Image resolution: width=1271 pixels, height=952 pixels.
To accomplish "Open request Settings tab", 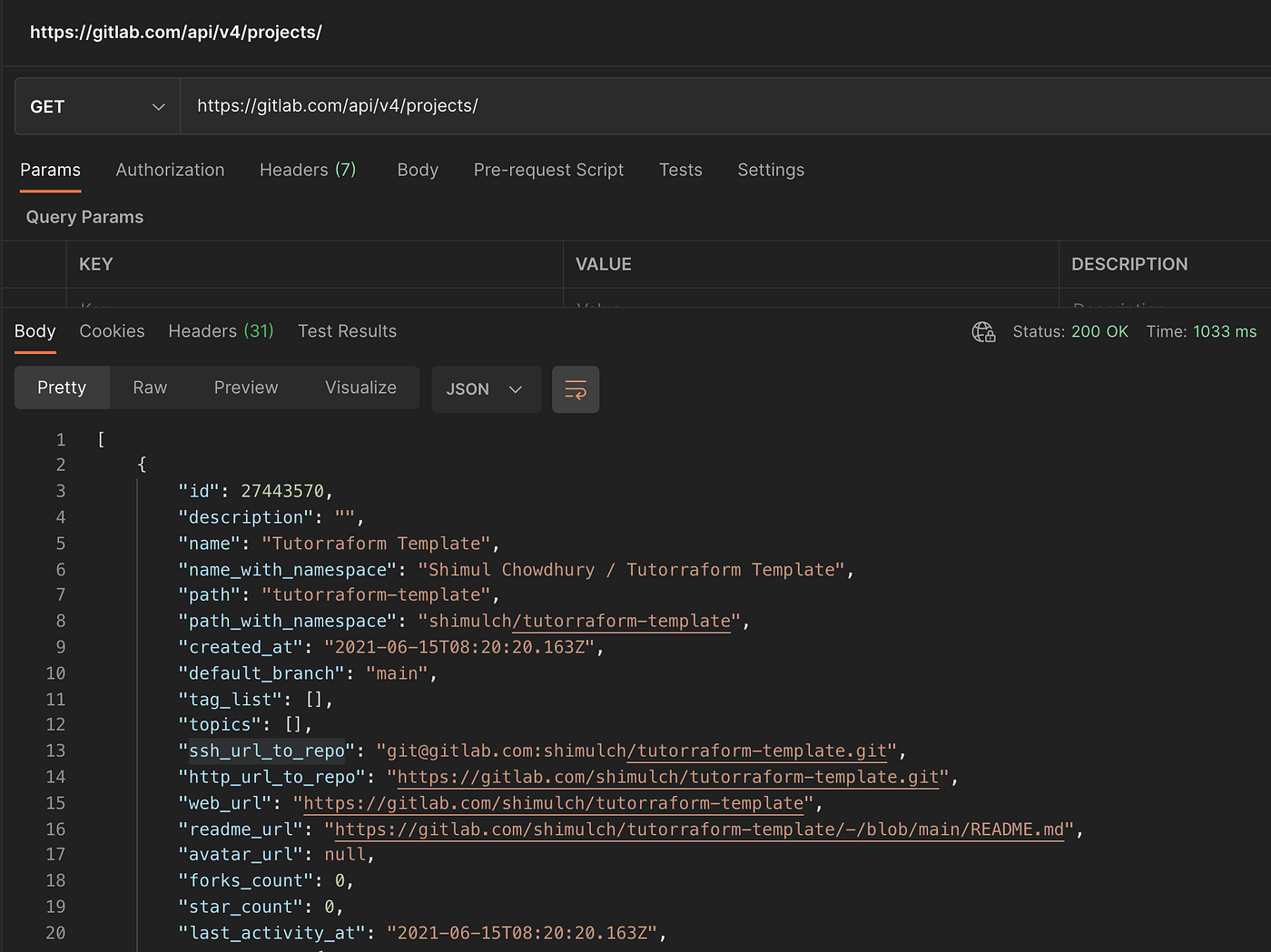I will pyautogui.click(x=771, y=170).
